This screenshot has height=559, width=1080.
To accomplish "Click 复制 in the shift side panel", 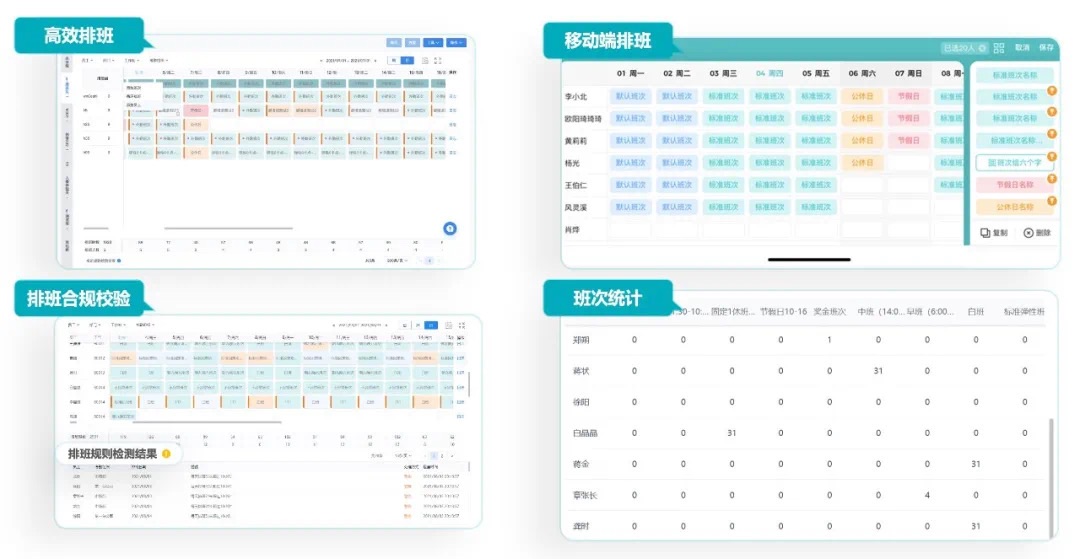I will (x=994, y=233).
